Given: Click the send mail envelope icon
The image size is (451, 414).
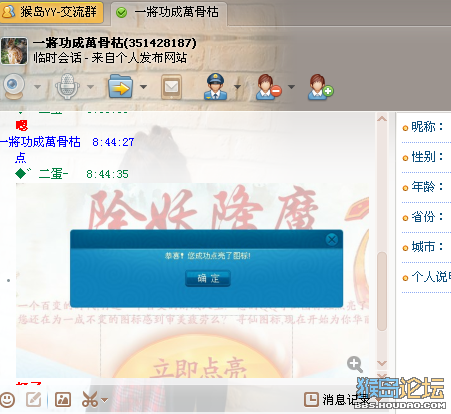Looking at the screenshot, I should pyautogui.click(x=171, y=87).
